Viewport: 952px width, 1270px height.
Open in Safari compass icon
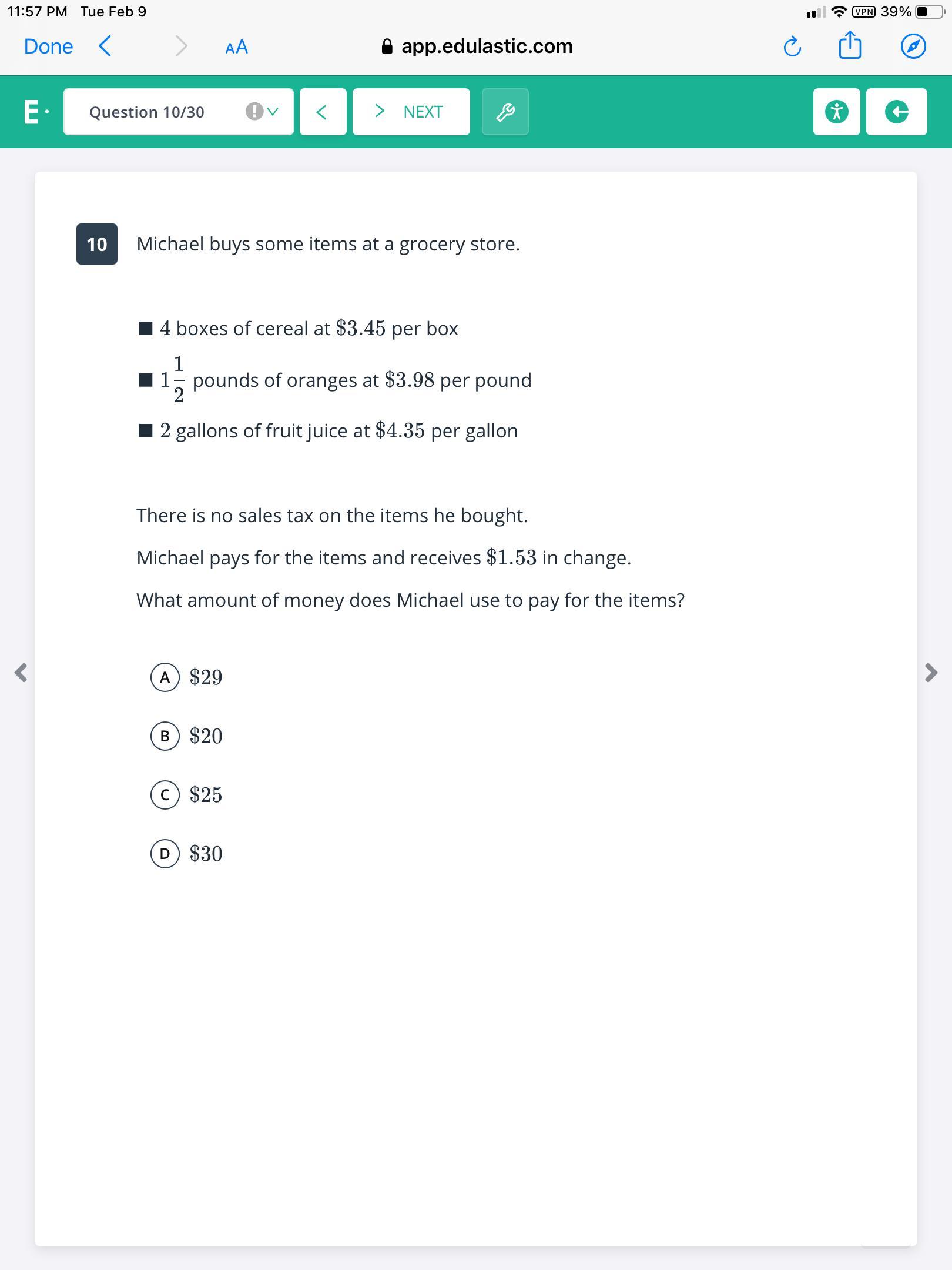click(913, 46)
